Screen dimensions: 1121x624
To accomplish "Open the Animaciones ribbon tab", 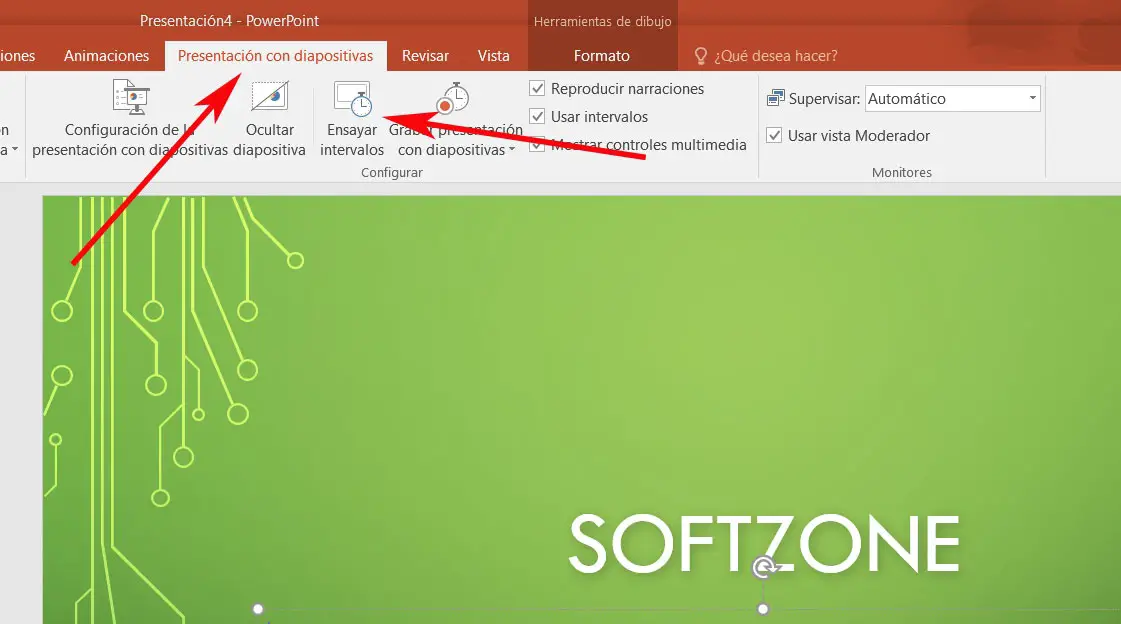I will coord(107,56).
